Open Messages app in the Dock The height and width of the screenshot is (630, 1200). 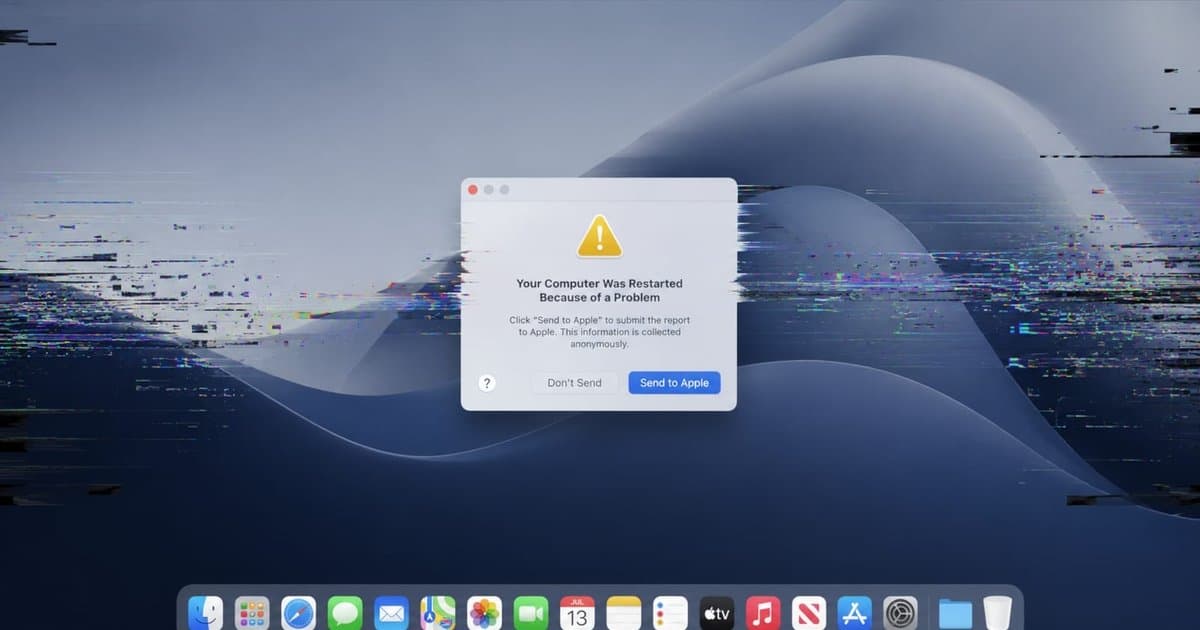(345, 613)
